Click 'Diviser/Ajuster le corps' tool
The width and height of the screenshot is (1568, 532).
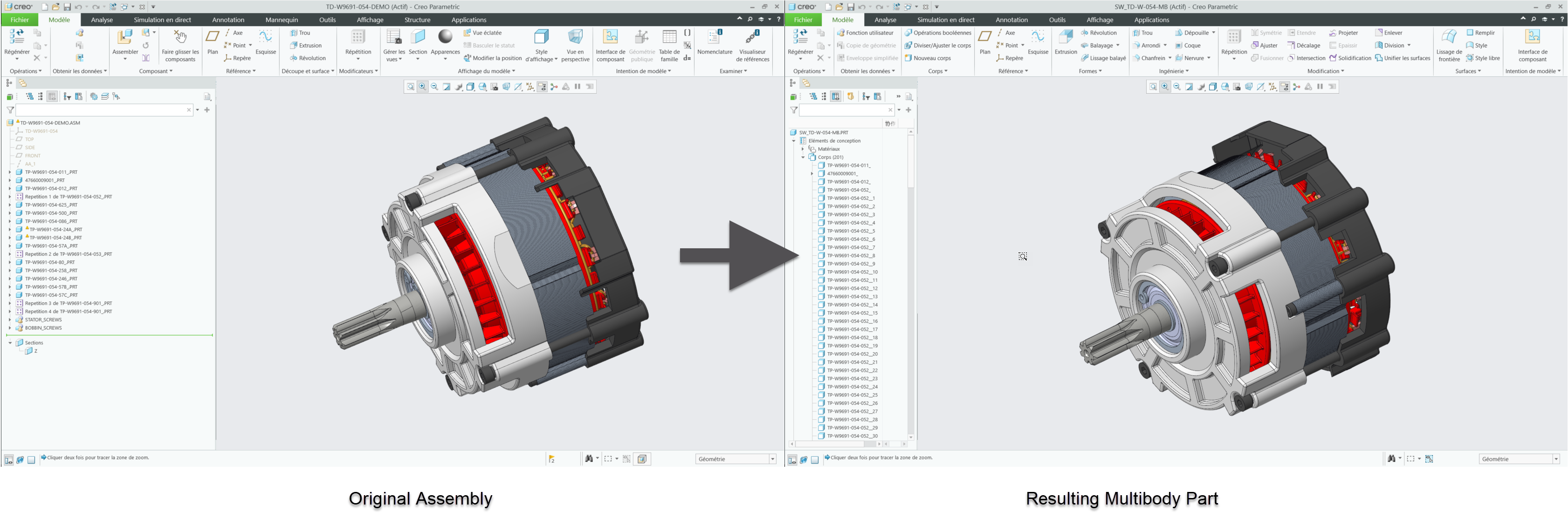click(x=937, y=46)
